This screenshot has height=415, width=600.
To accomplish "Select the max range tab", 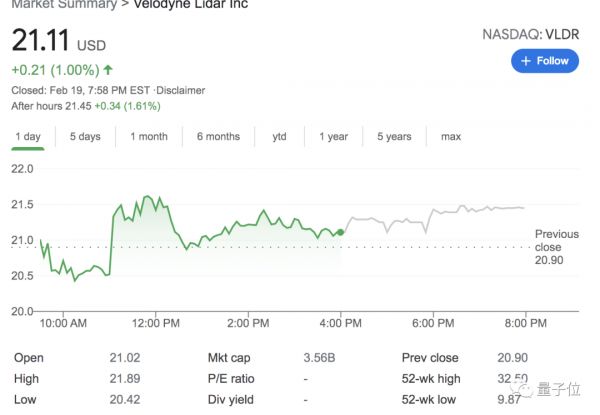I will point(451,137).
